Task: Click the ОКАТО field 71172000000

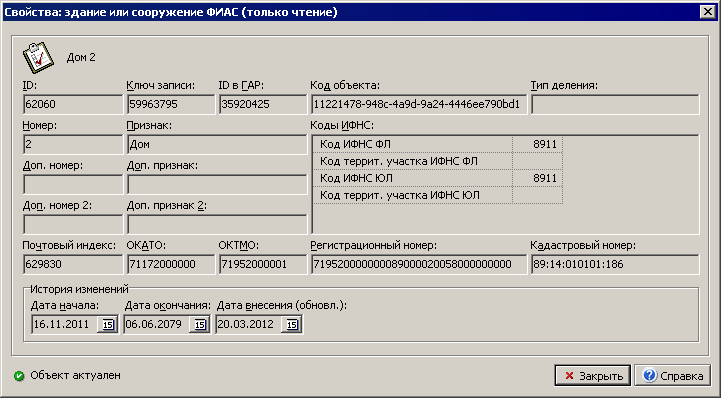Action: (x=171, y=264)
